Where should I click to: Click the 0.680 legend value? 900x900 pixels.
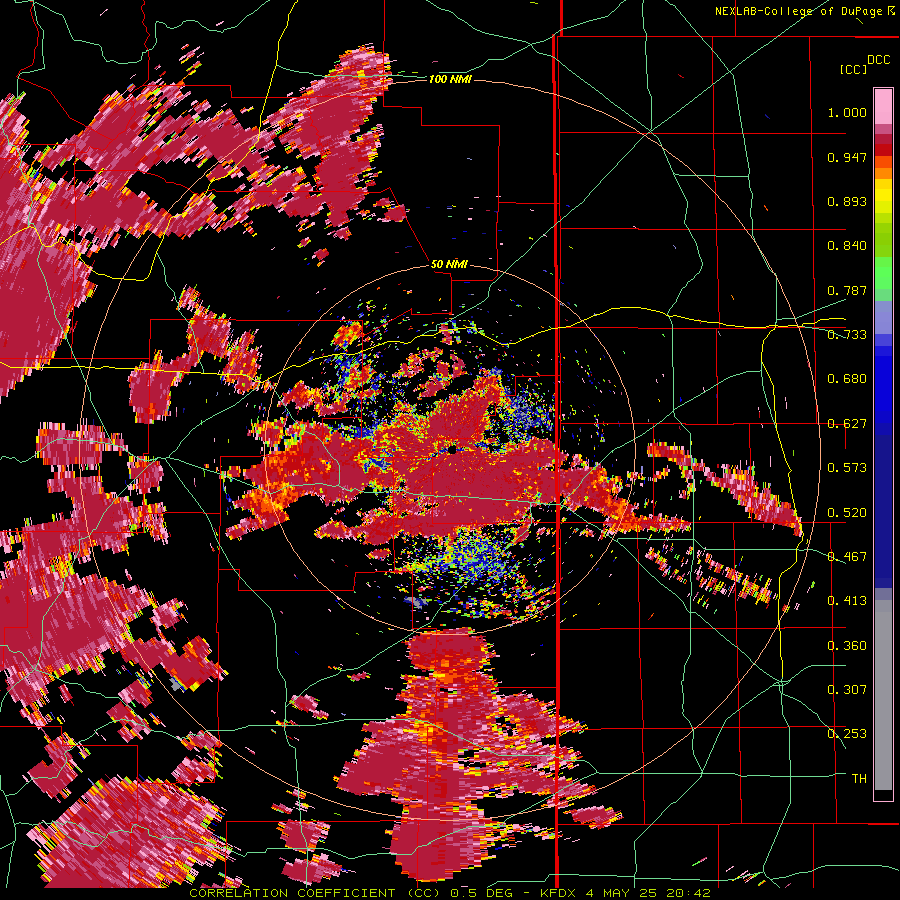coord(847,379)
